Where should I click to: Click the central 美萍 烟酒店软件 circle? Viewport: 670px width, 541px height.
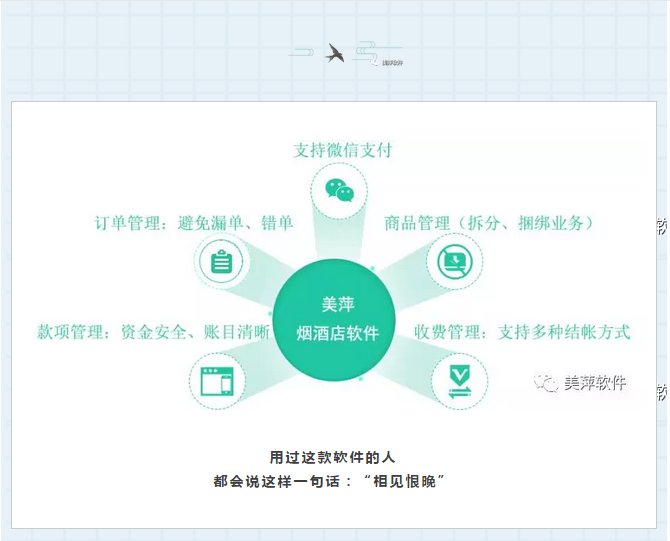(x=334, y=320)
